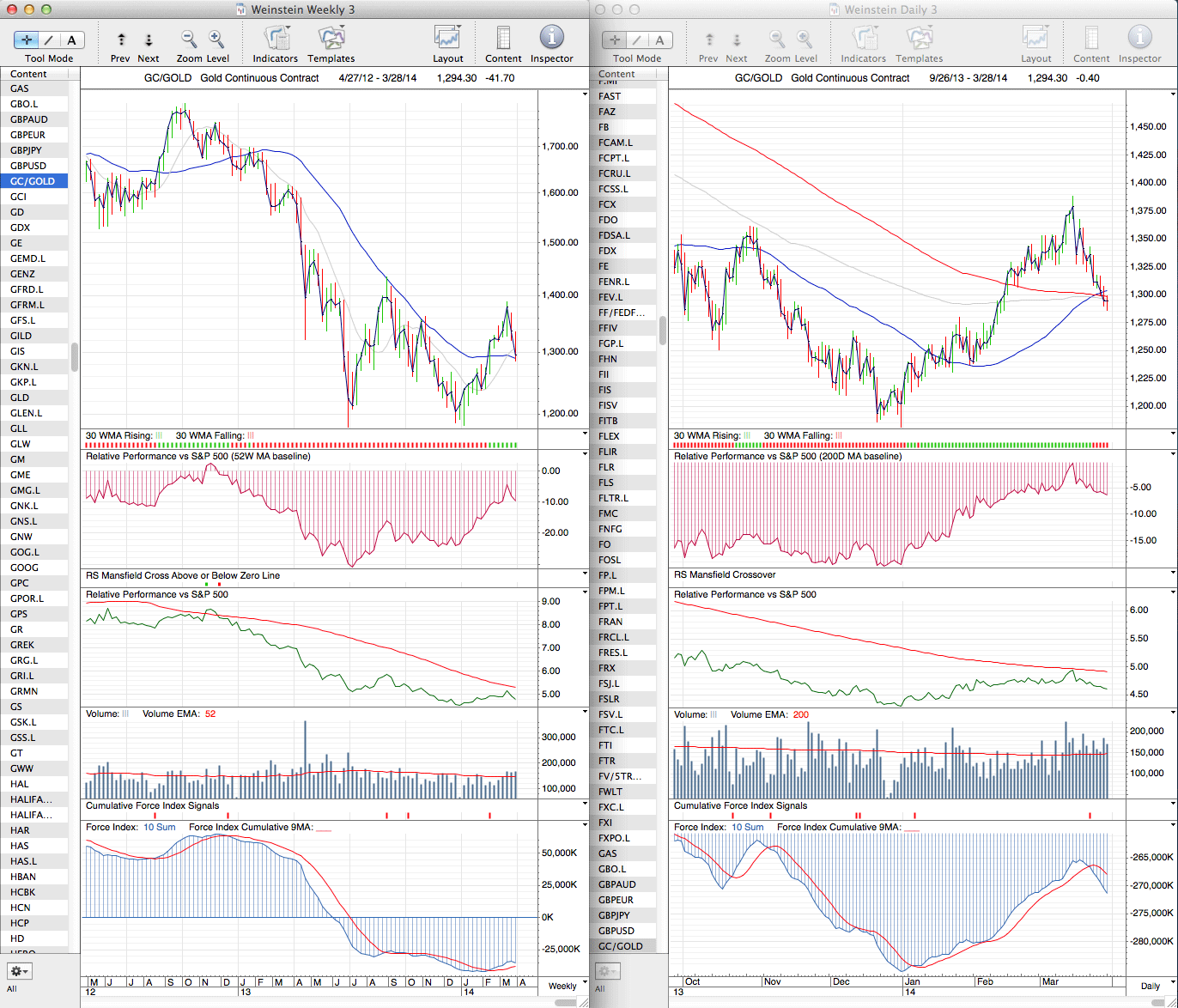
Task: Open Inspector in the Weekly window toolbar
Action: [x=551, y=39]
